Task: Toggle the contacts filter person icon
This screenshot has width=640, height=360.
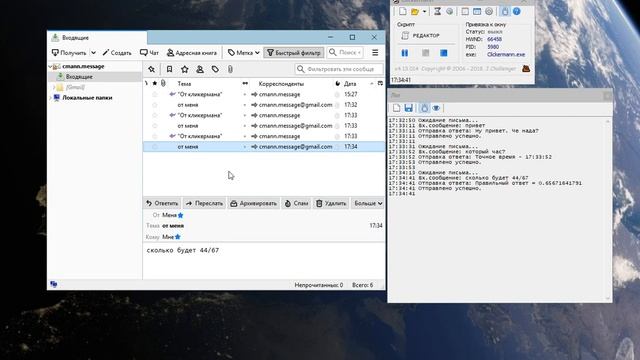Action: click(x=200, y=69)
